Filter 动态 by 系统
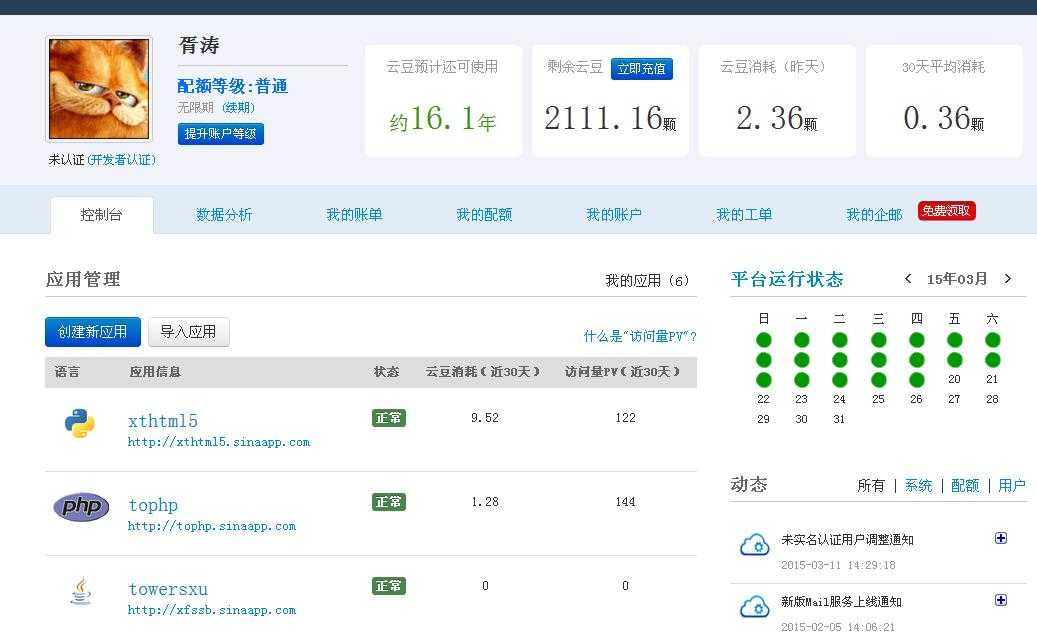1037x634 pixels. [x=918, y=486]
